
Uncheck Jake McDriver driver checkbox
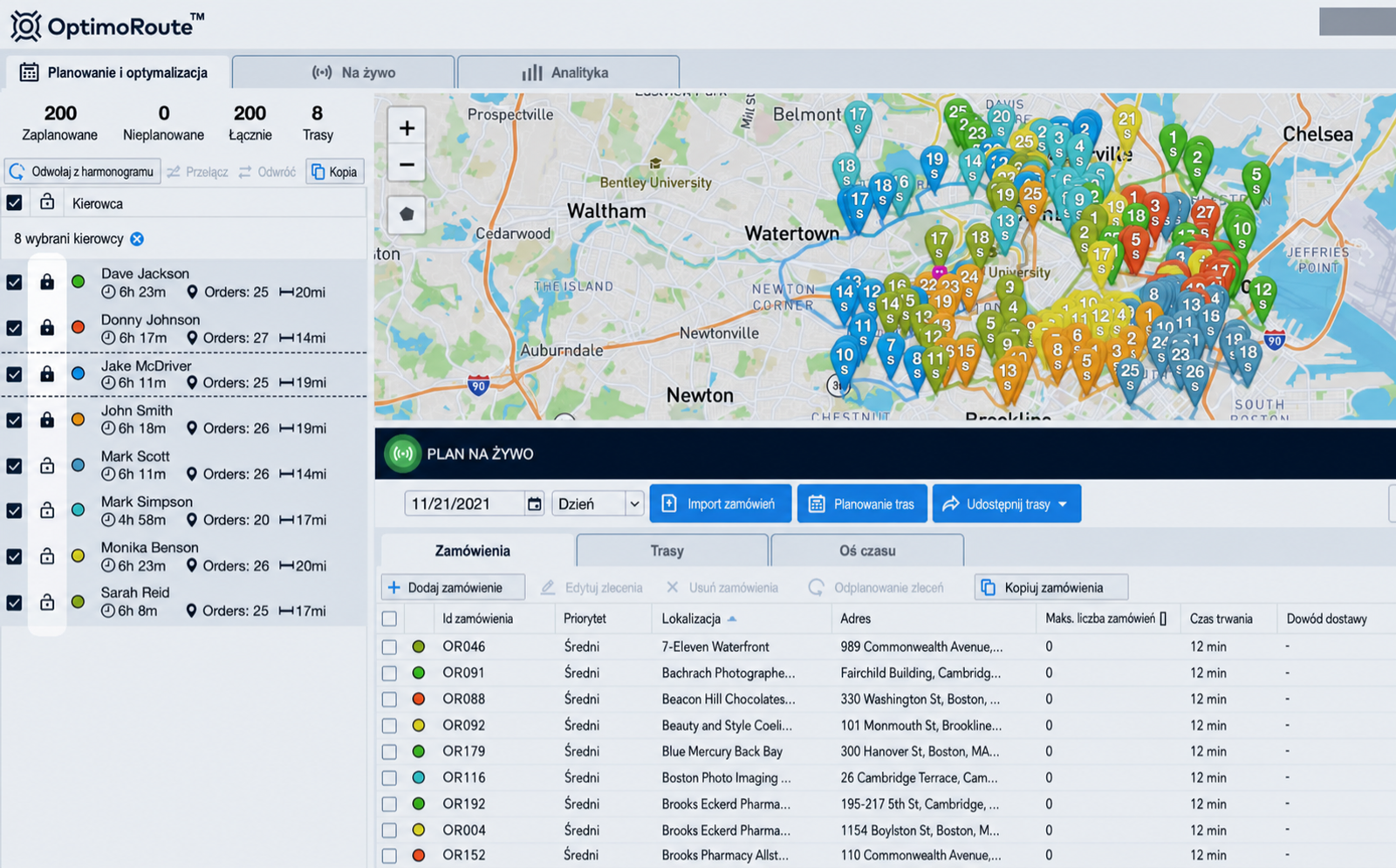[14, 373]
